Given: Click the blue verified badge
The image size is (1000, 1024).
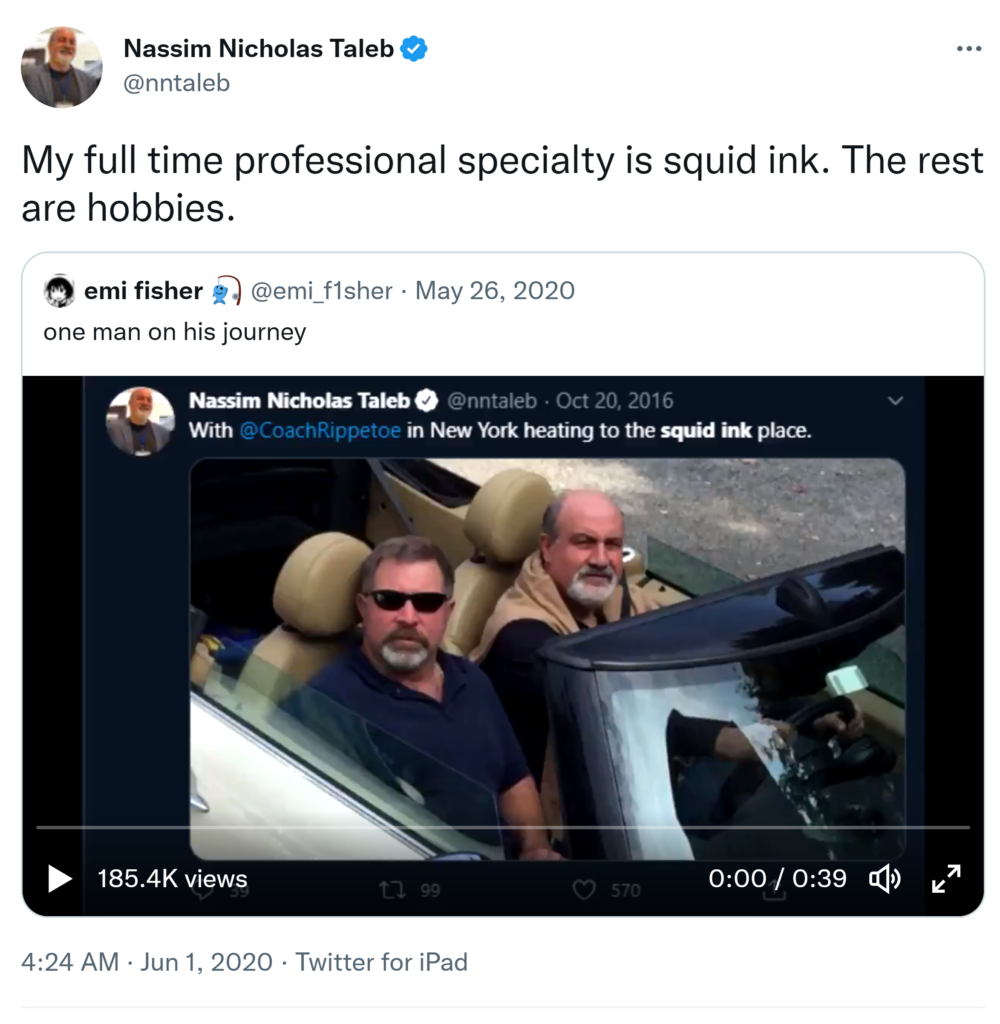Looking at the screenshot, I should click(414, 49).
